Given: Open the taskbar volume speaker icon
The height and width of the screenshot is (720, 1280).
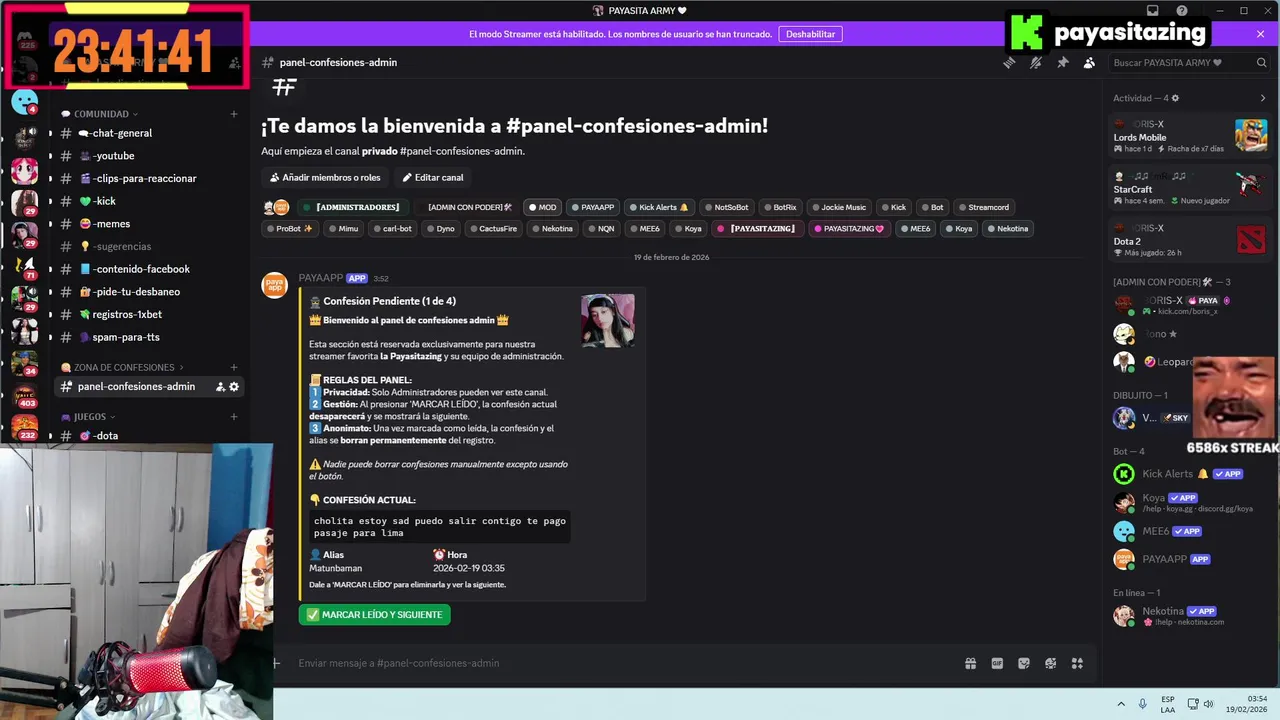Looking at the screenshot, I should (x=1208, y=704).
